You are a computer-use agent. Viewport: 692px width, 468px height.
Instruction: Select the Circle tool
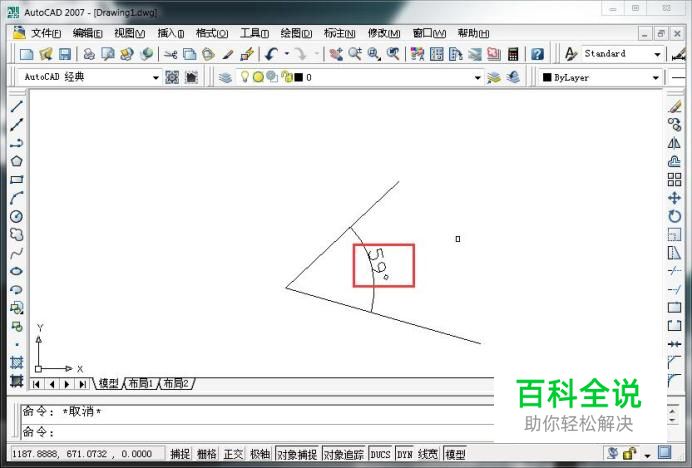click(17, 216)
